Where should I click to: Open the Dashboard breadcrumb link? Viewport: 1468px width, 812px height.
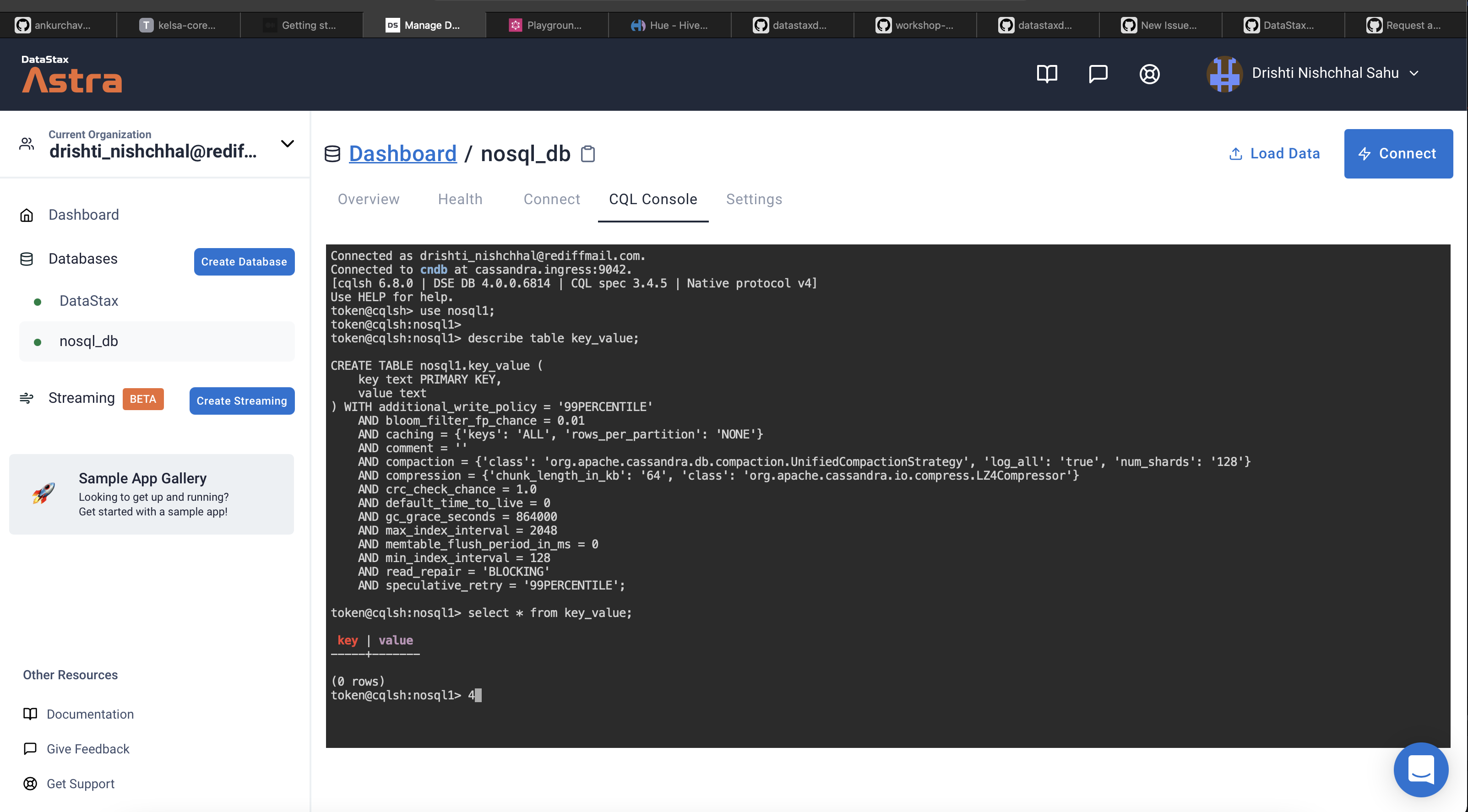pos(403,153)
